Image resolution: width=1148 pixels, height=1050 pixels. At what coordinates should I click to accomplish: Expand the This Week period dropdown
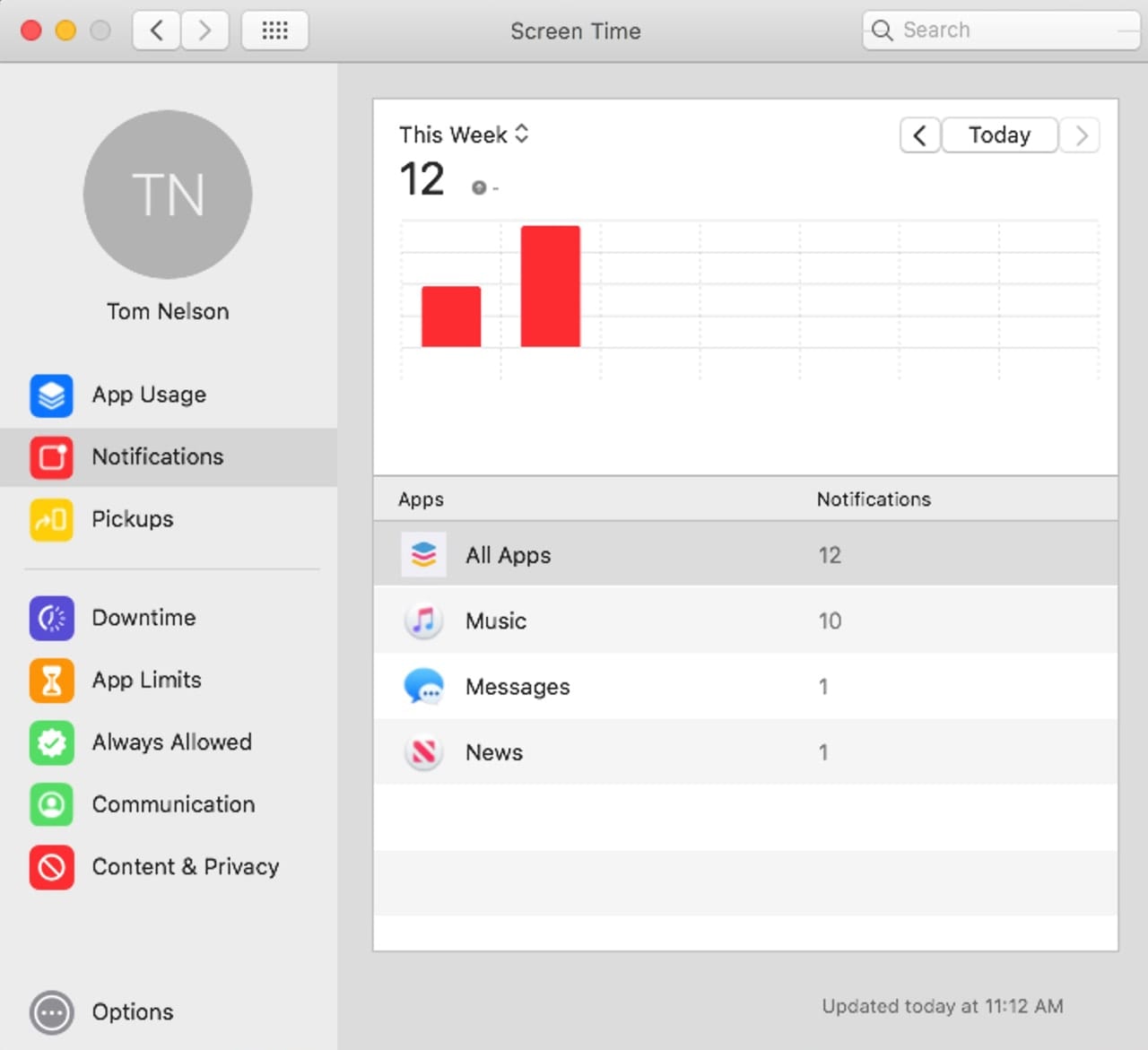coord(464,135)
